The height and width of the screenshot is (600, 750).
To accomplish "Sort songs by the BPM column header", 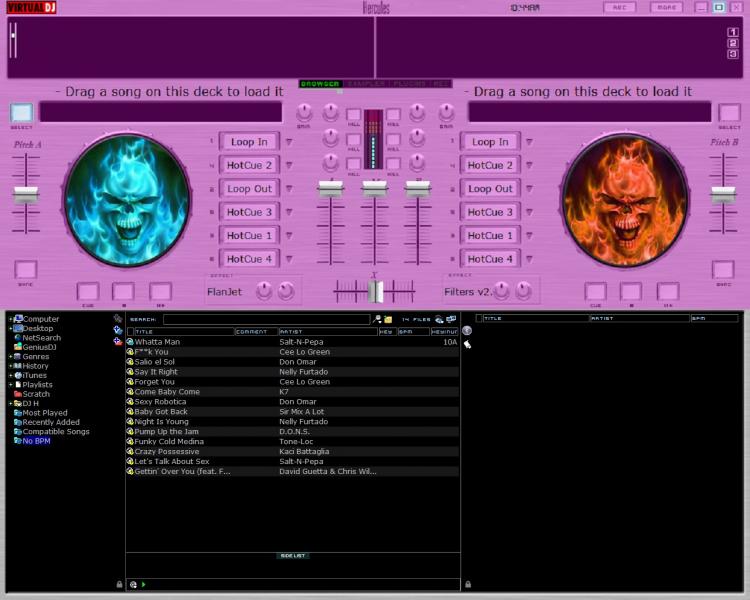I will tap(413, 331).
